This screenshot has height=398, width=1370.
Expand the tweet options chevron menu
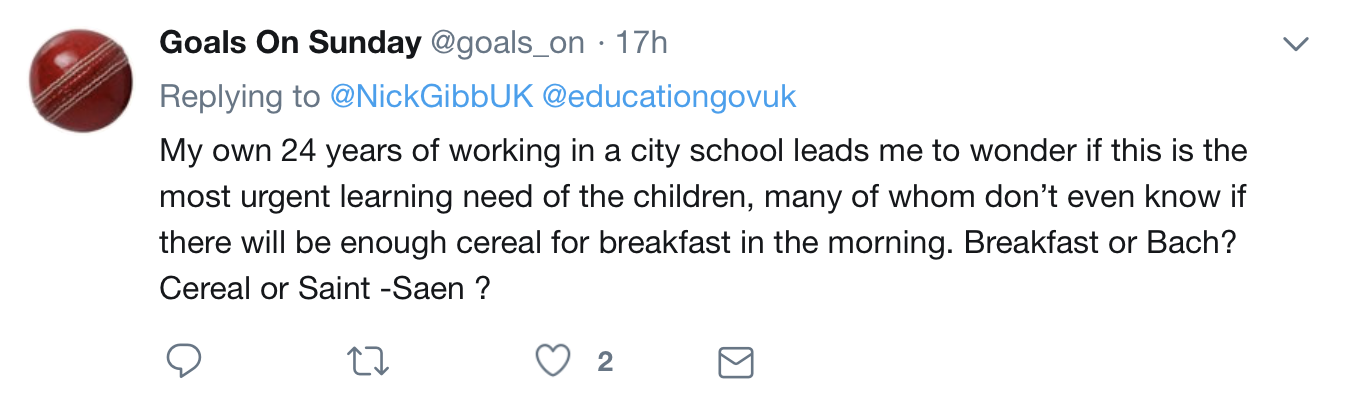tap(1296, 44)
